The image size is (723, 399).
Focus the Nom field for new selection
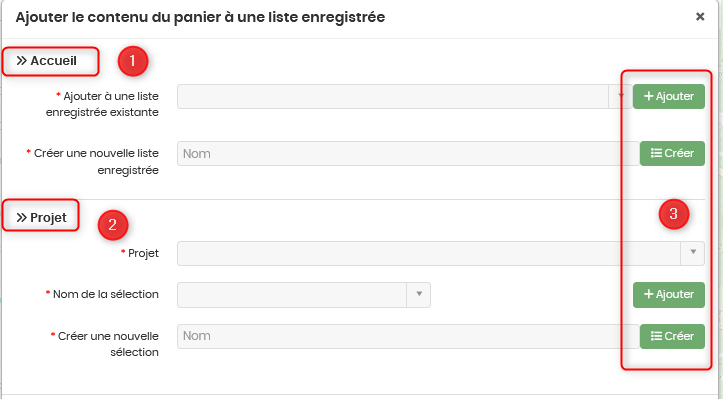coord(408,336)
